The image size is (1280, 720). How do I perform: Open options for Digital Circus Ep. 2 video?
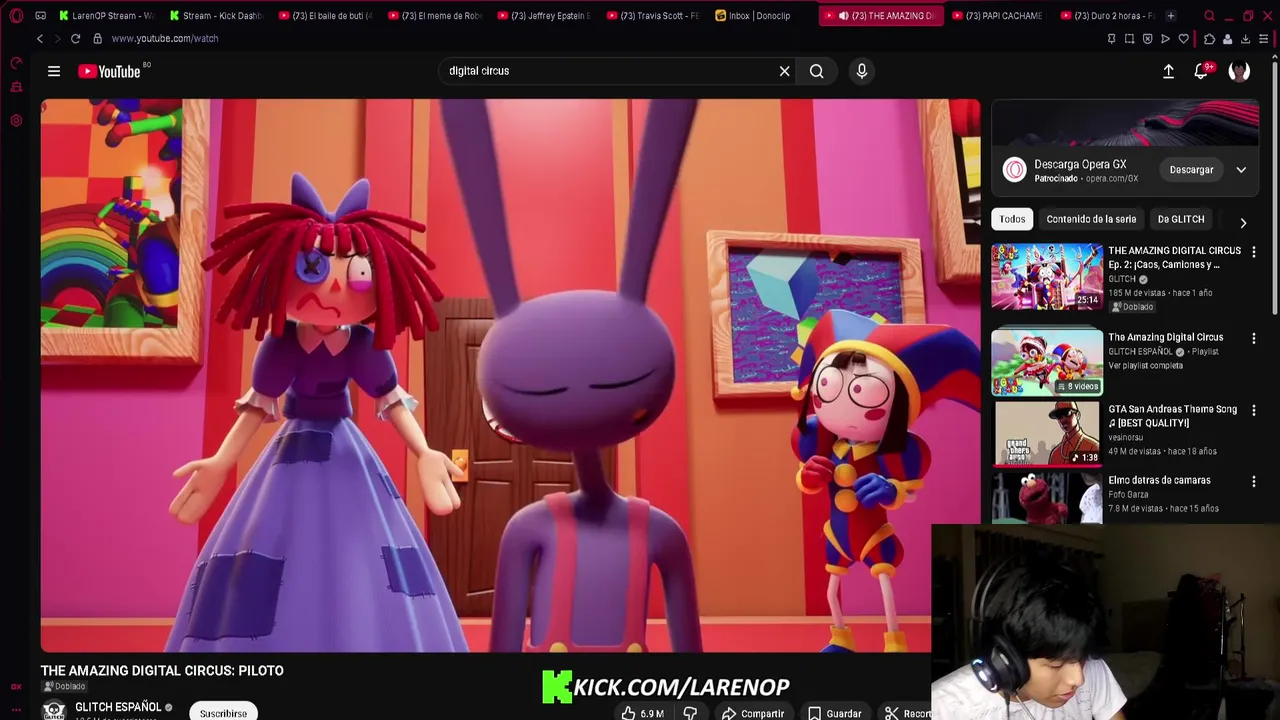[1254, 252]
